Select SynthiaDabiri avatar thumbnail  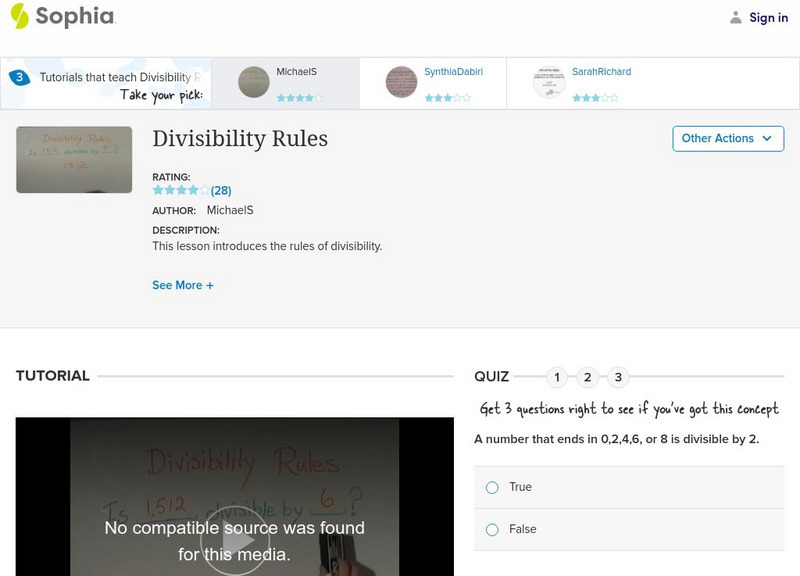click(x=401, y=82)
